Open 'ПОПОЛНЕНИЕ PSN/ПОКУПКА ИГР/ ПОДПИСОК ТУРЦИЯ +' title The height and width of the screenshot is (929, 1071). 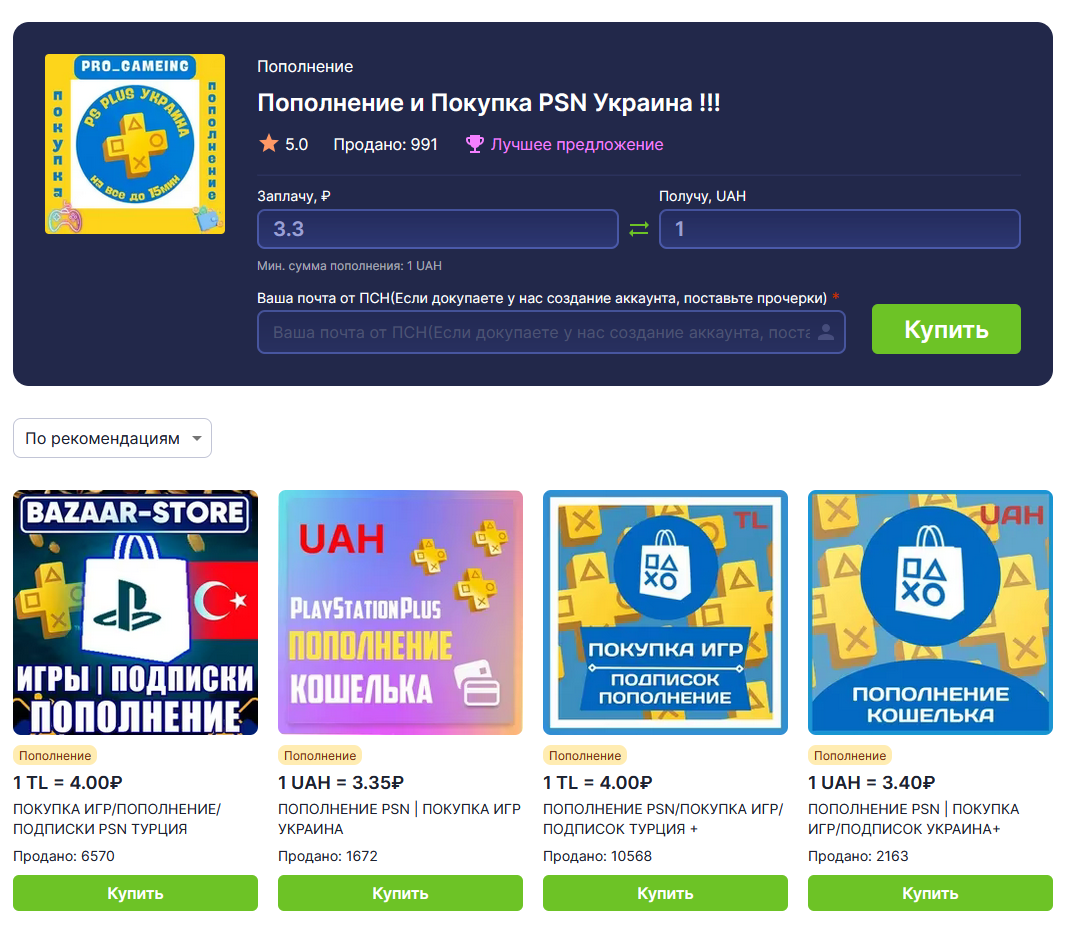tap(663, 818)
